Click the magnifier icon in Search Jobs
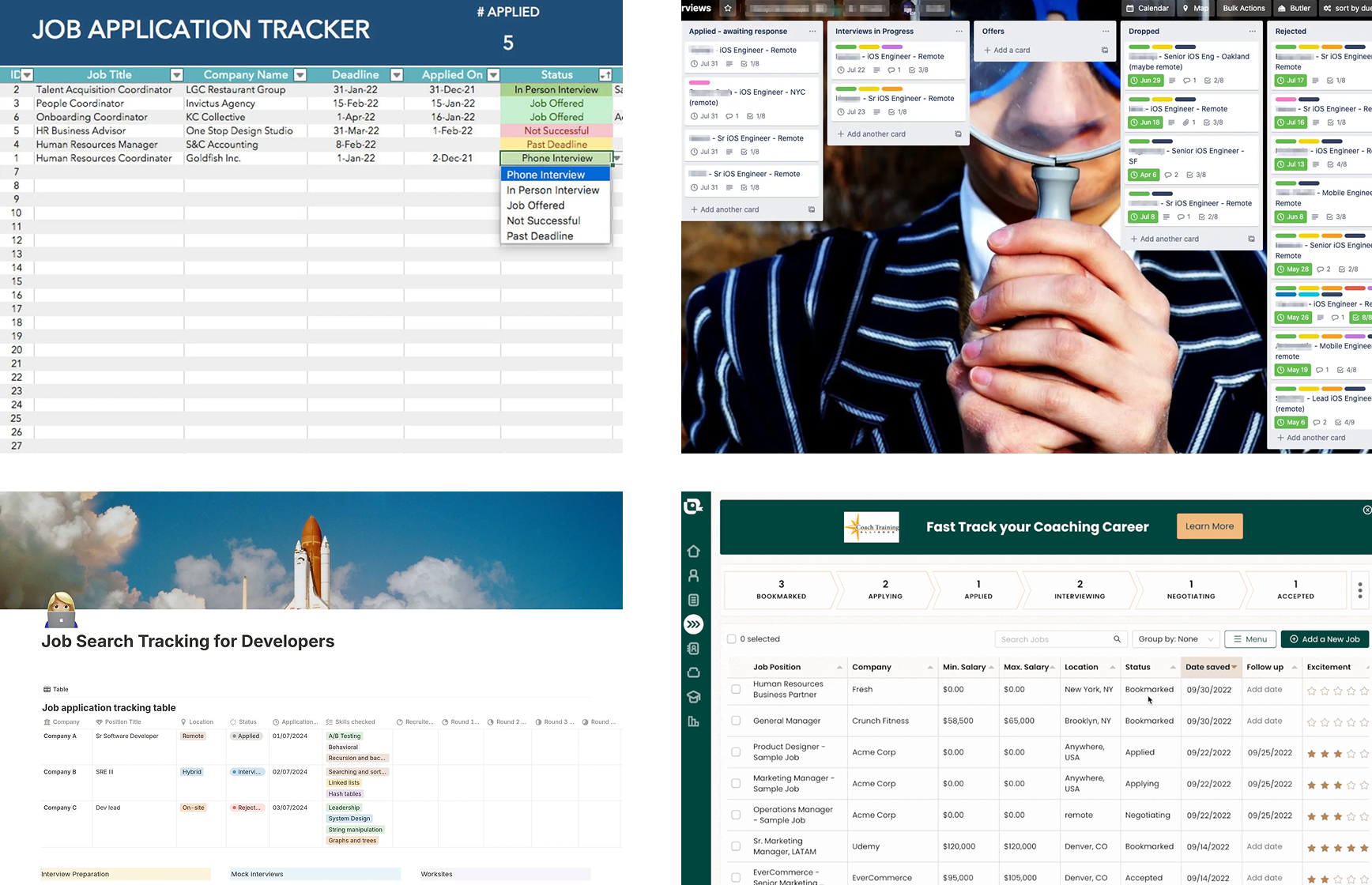 coord(1117,639)
